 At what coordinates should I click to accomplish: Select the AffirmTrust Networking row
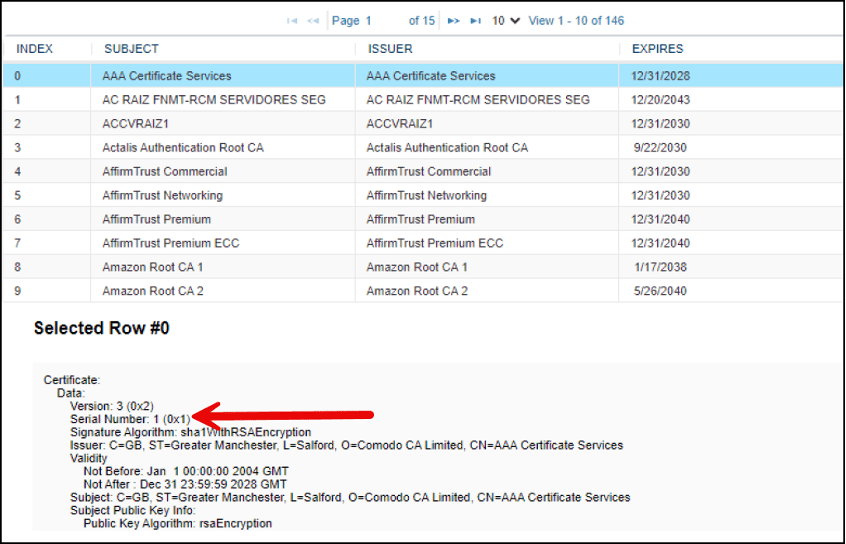coord(423,195)
